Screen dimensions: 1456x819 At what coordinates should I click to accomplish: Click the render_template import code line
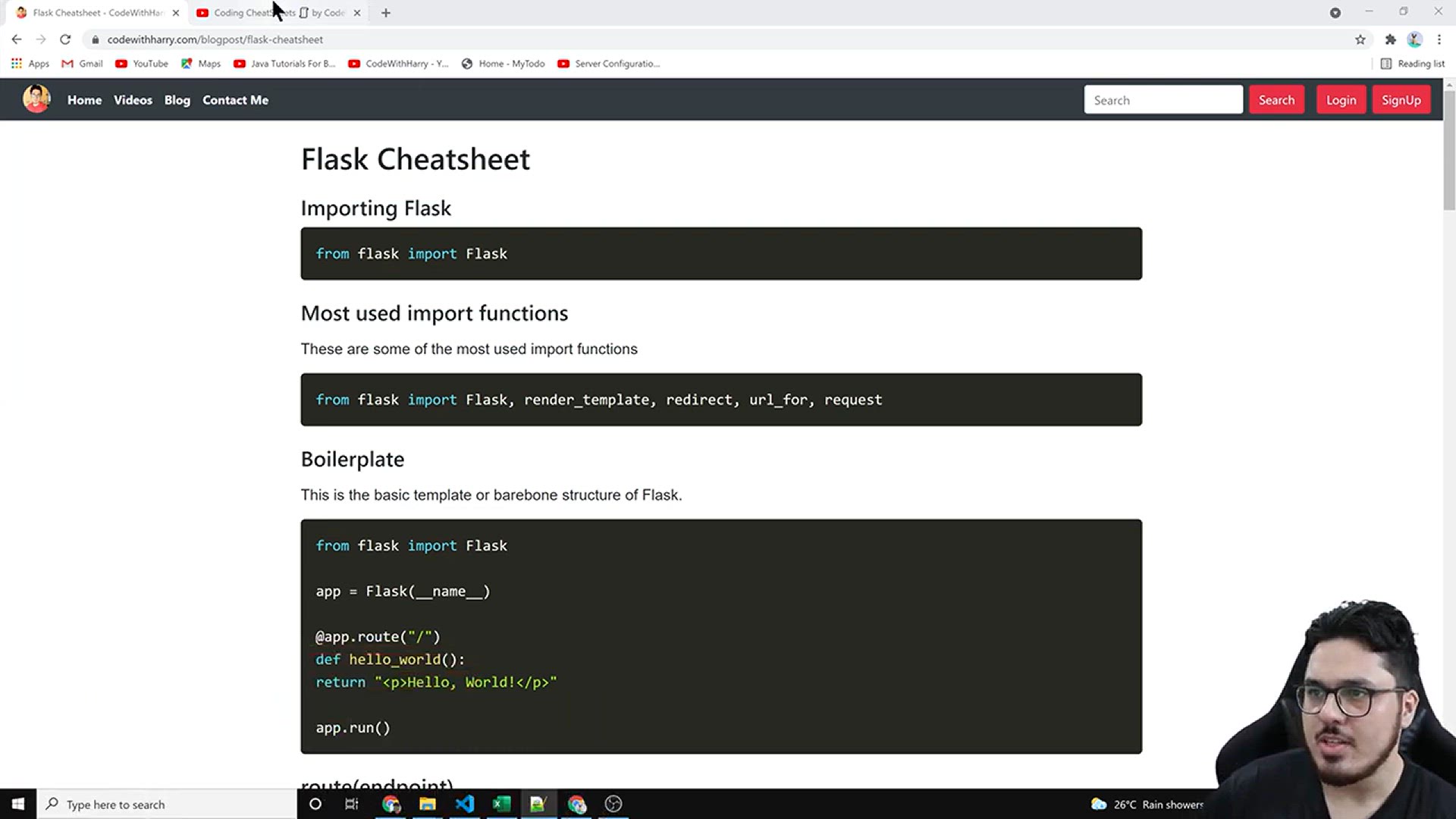pos(599,400)
